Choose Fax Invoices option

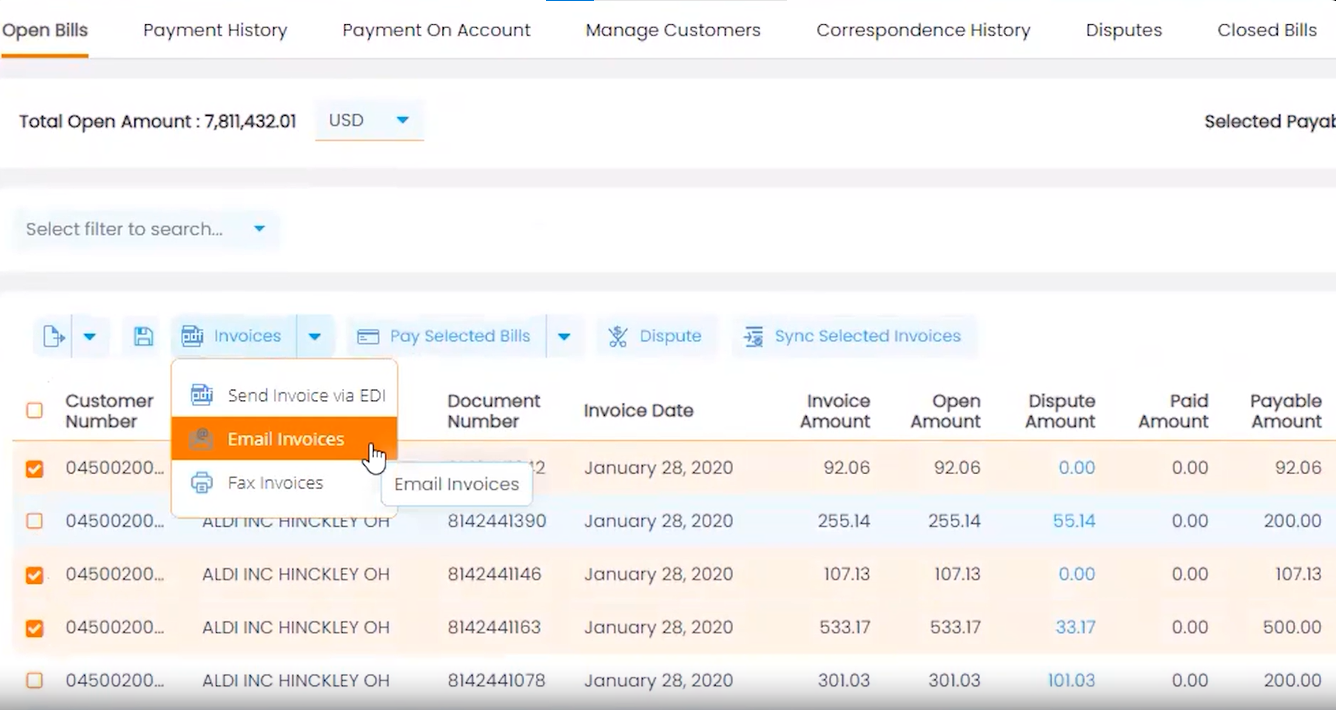285,483
